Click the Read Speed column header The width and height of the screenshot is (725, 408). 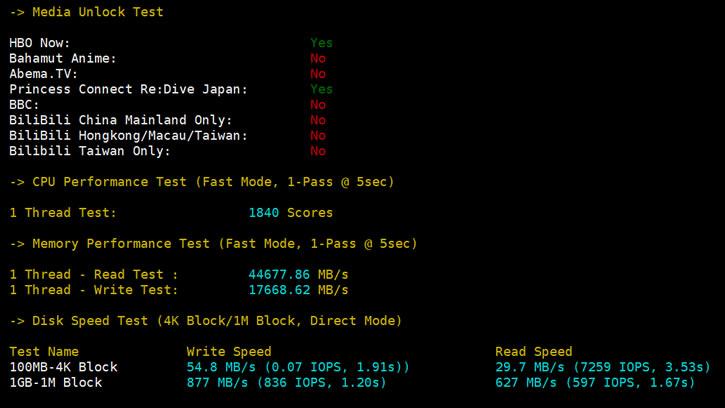point(534,352)
